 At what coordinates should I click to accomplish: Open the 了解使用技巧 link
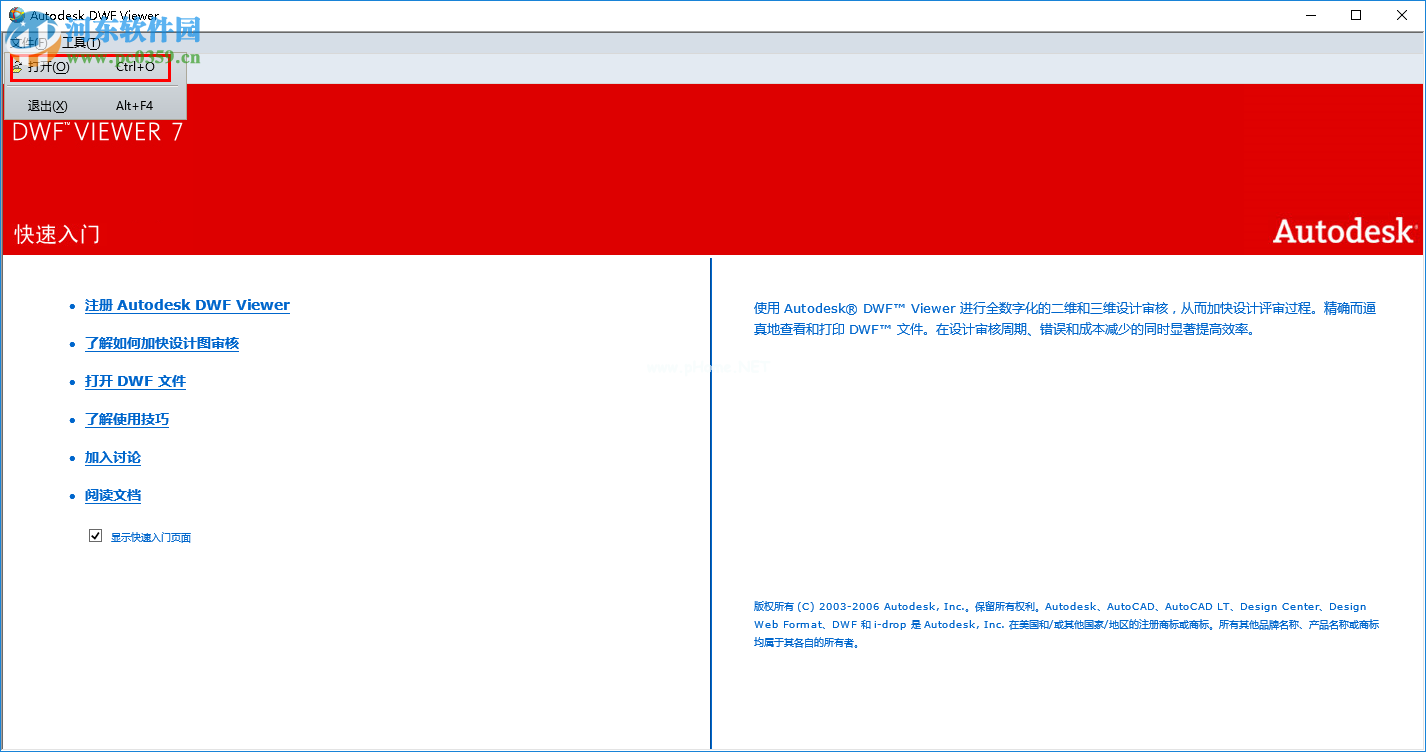click(127, 419)
